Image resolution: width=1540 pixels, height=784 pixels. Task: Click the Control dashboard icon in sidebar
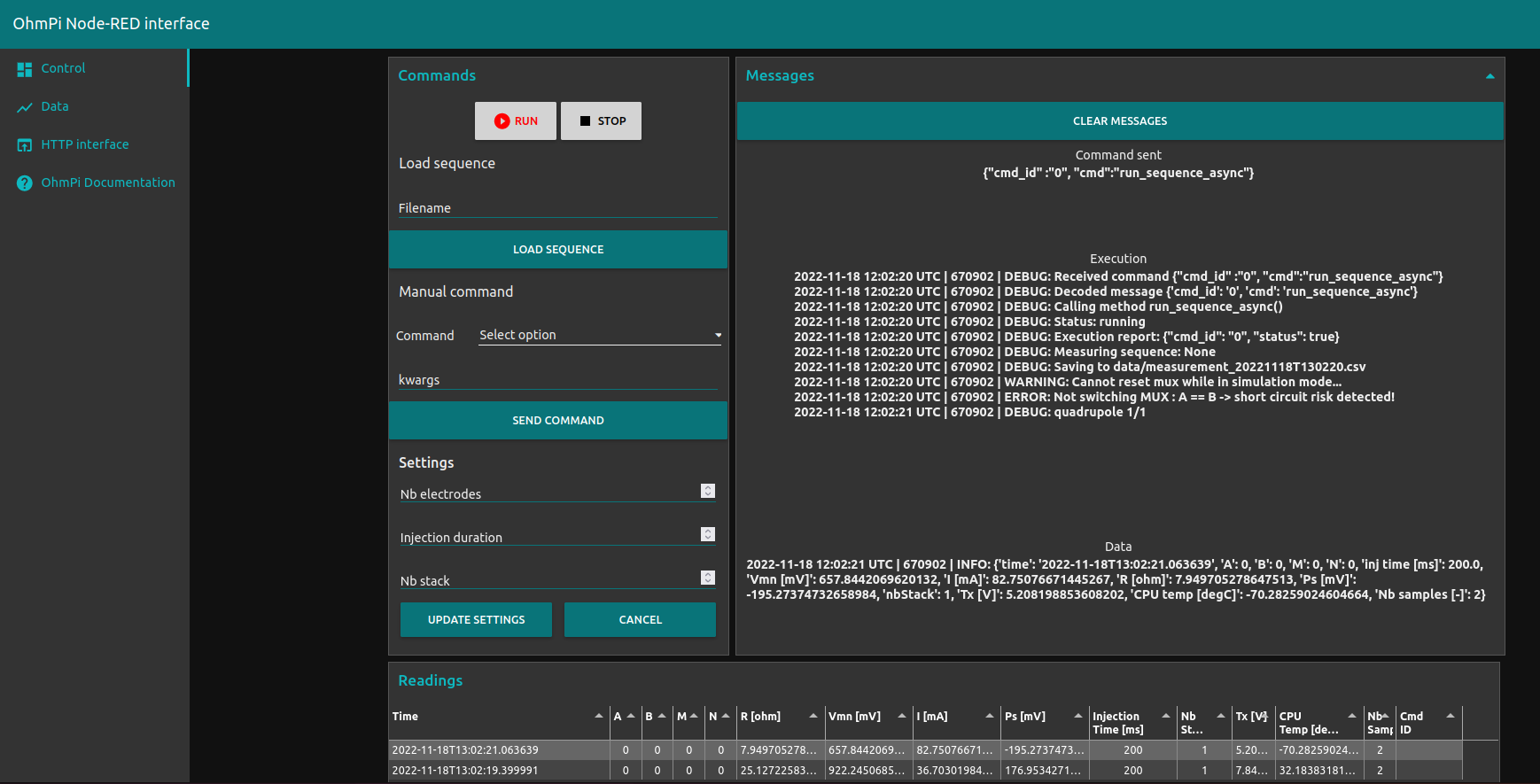[x=24, y=69]
